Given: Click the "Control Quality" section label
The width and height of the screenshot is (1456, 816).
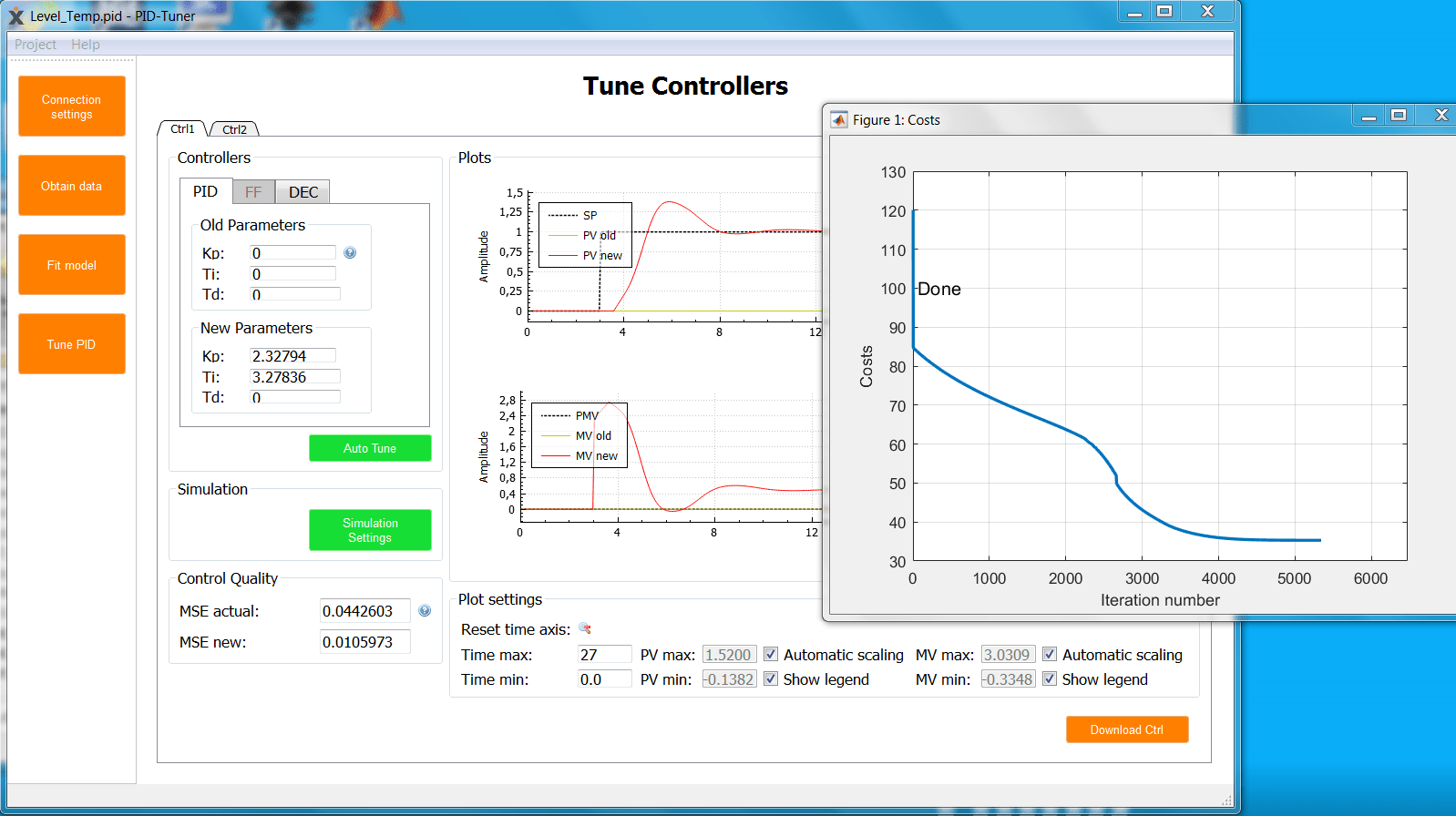Looking at the screenshot, I should tap(228, 578).
